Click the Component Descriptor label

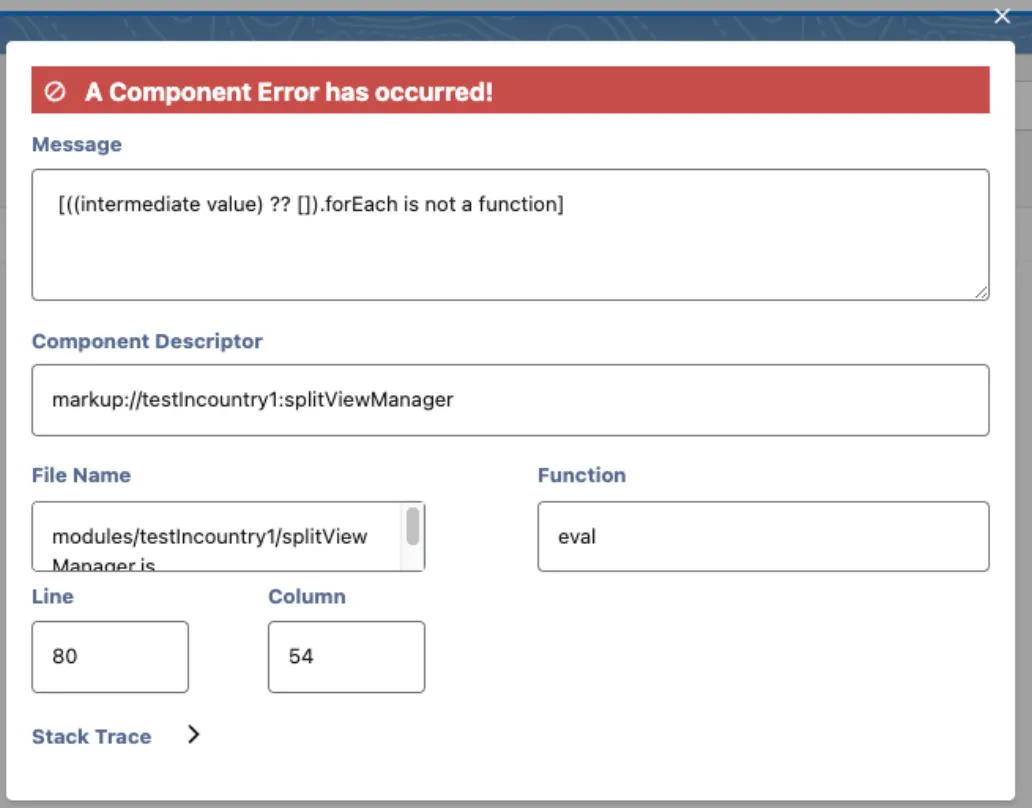[147, 342]
